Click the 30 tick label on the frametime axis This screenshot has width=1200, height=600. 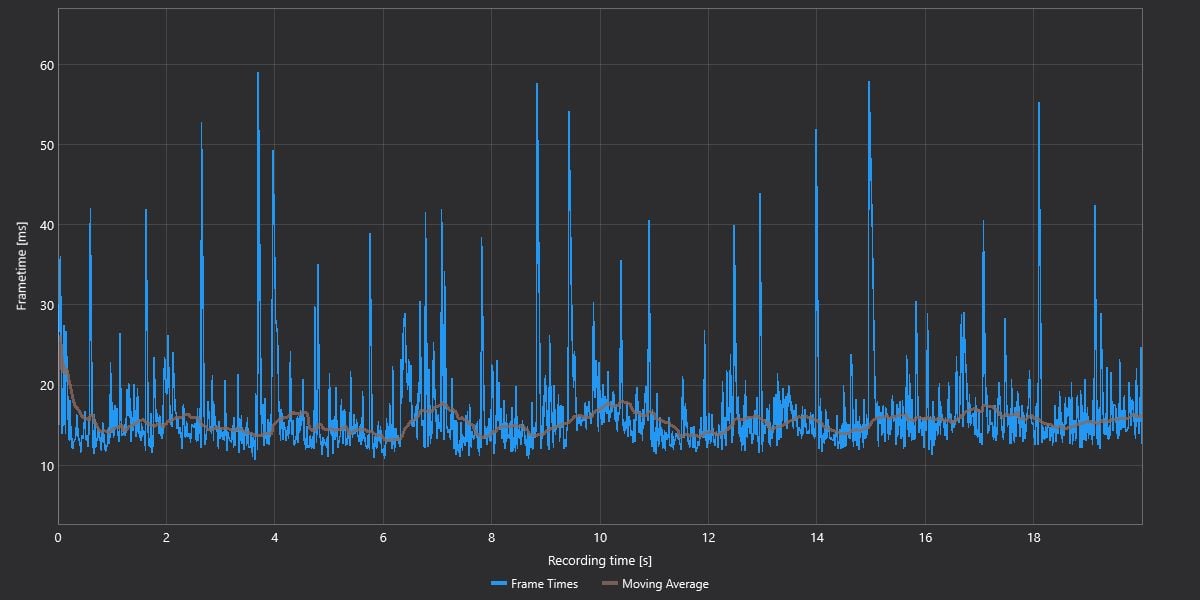pos(48,305)
